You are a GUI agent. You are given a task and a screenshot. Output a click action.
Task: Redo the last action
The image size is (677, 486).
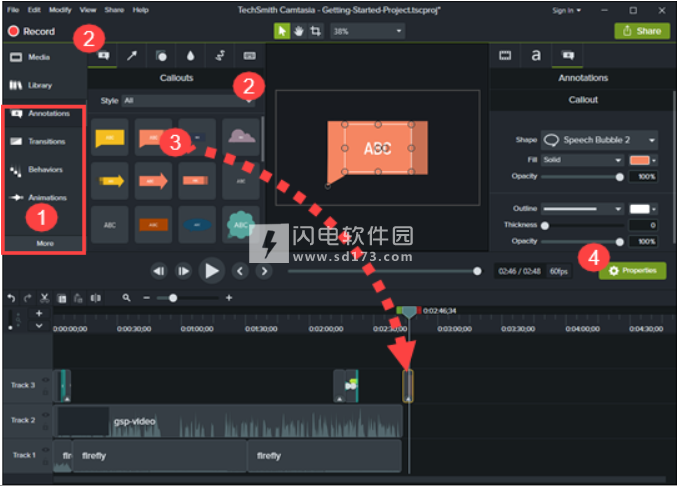point(28,298)
